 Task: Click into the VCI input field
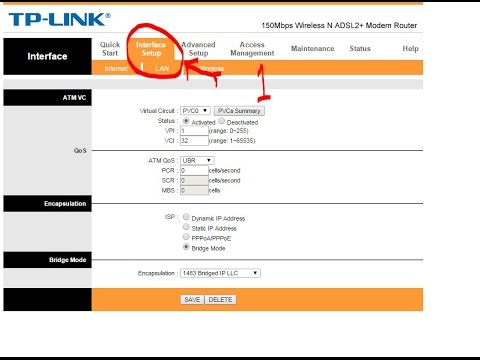194,141
